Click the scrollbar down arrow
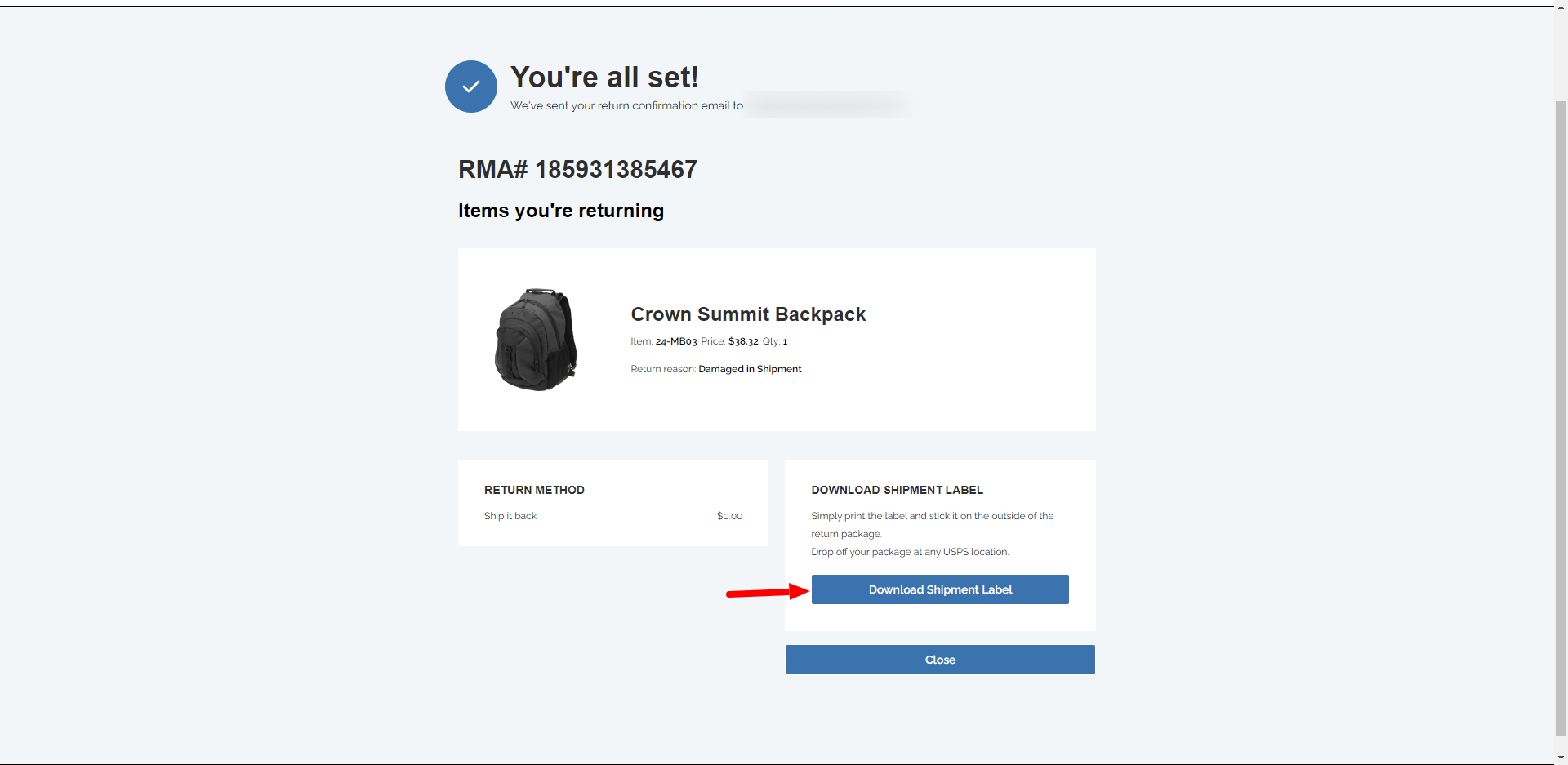1568x765 pixels. pos(1561,758)
